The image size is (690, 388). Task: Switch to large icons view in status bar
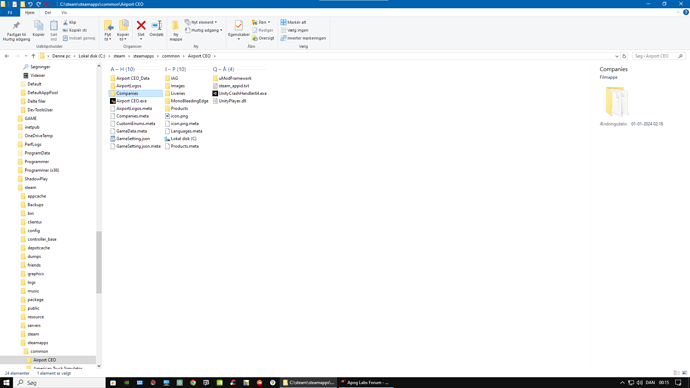[x=684, y=373]
